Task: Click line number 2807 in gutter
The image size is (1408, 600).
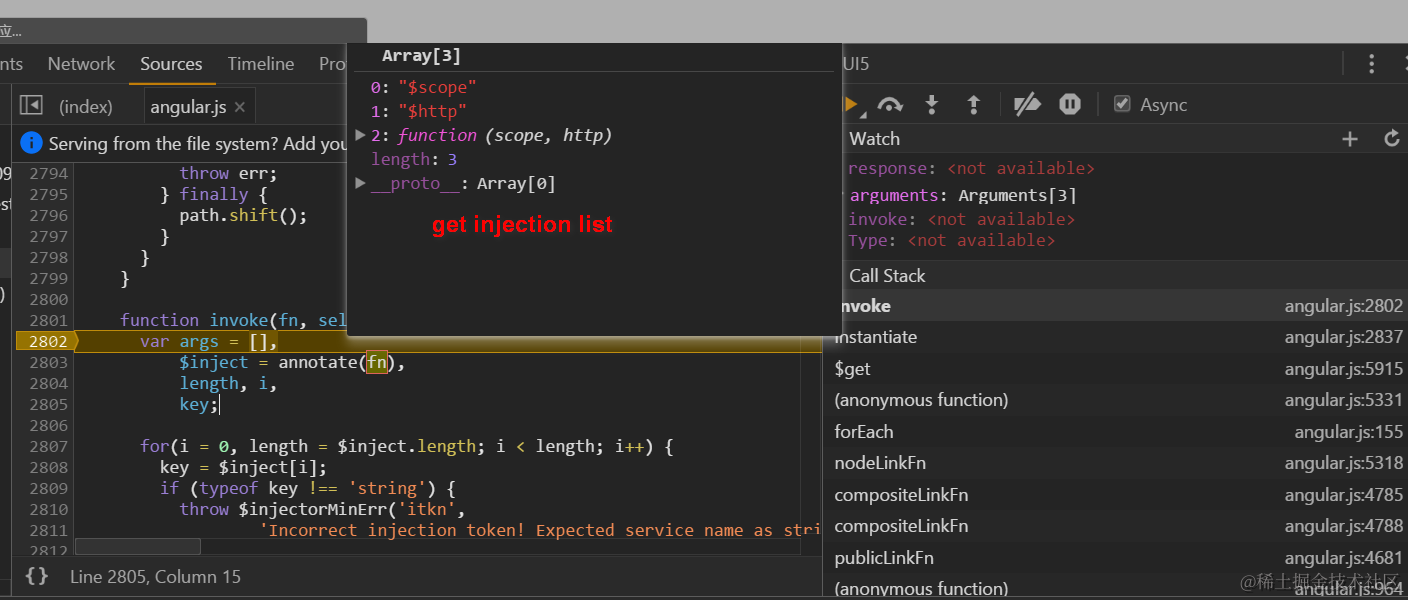Action: tap(47, 446)
